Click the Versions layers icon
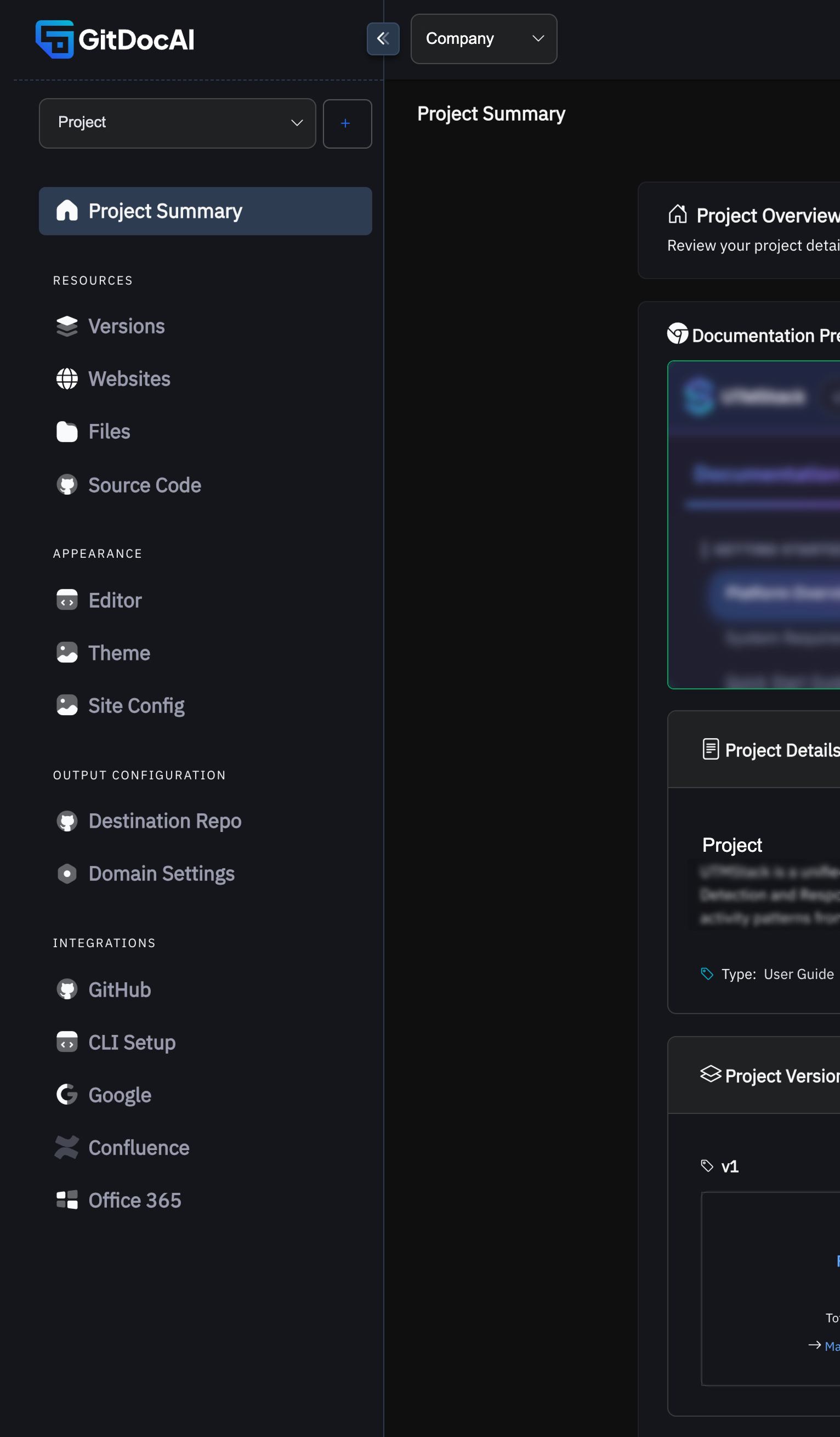 coord(67,326)
